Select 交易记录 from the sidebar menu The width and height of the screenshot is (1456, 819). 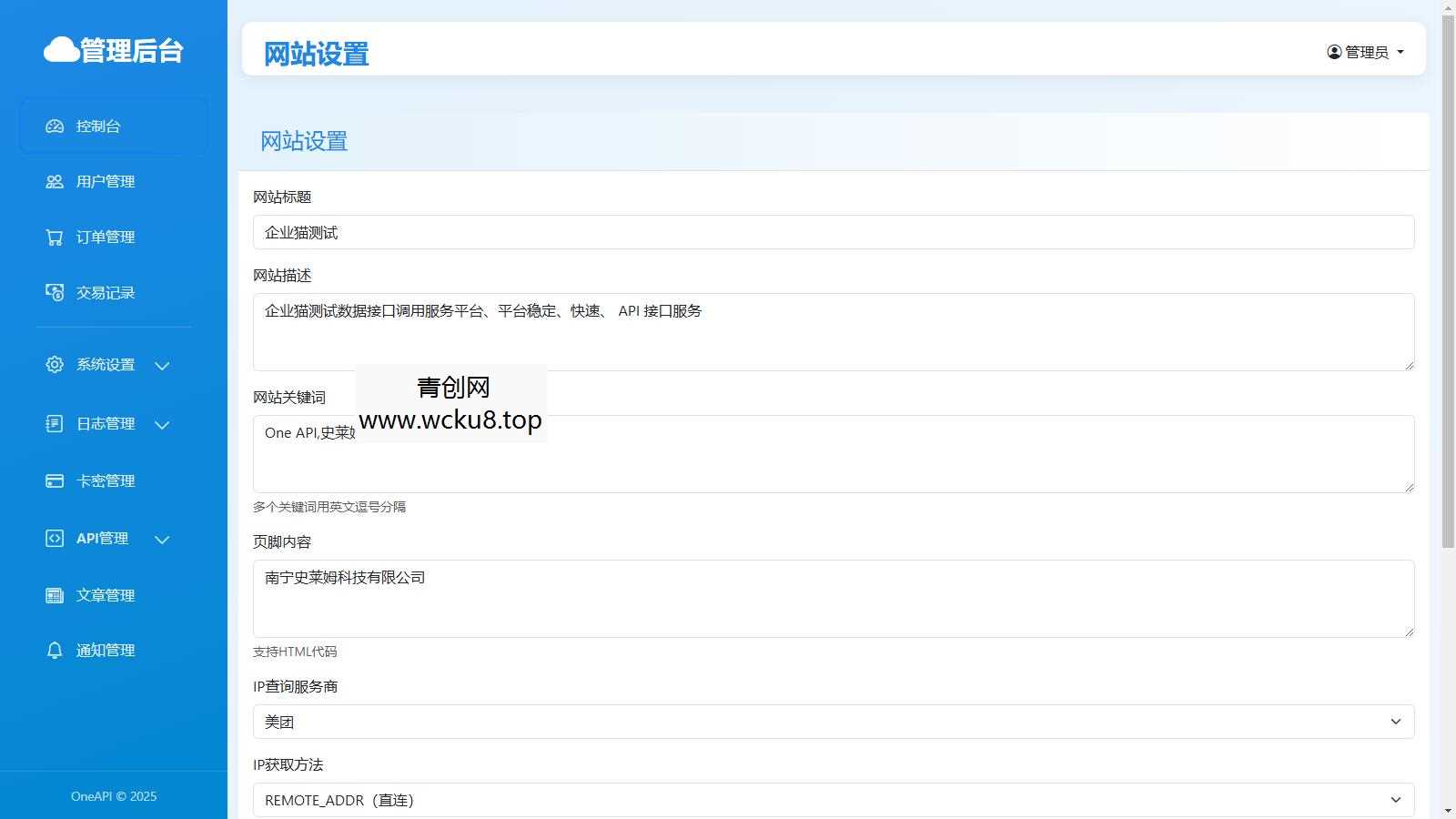click(x=104, y=292)
